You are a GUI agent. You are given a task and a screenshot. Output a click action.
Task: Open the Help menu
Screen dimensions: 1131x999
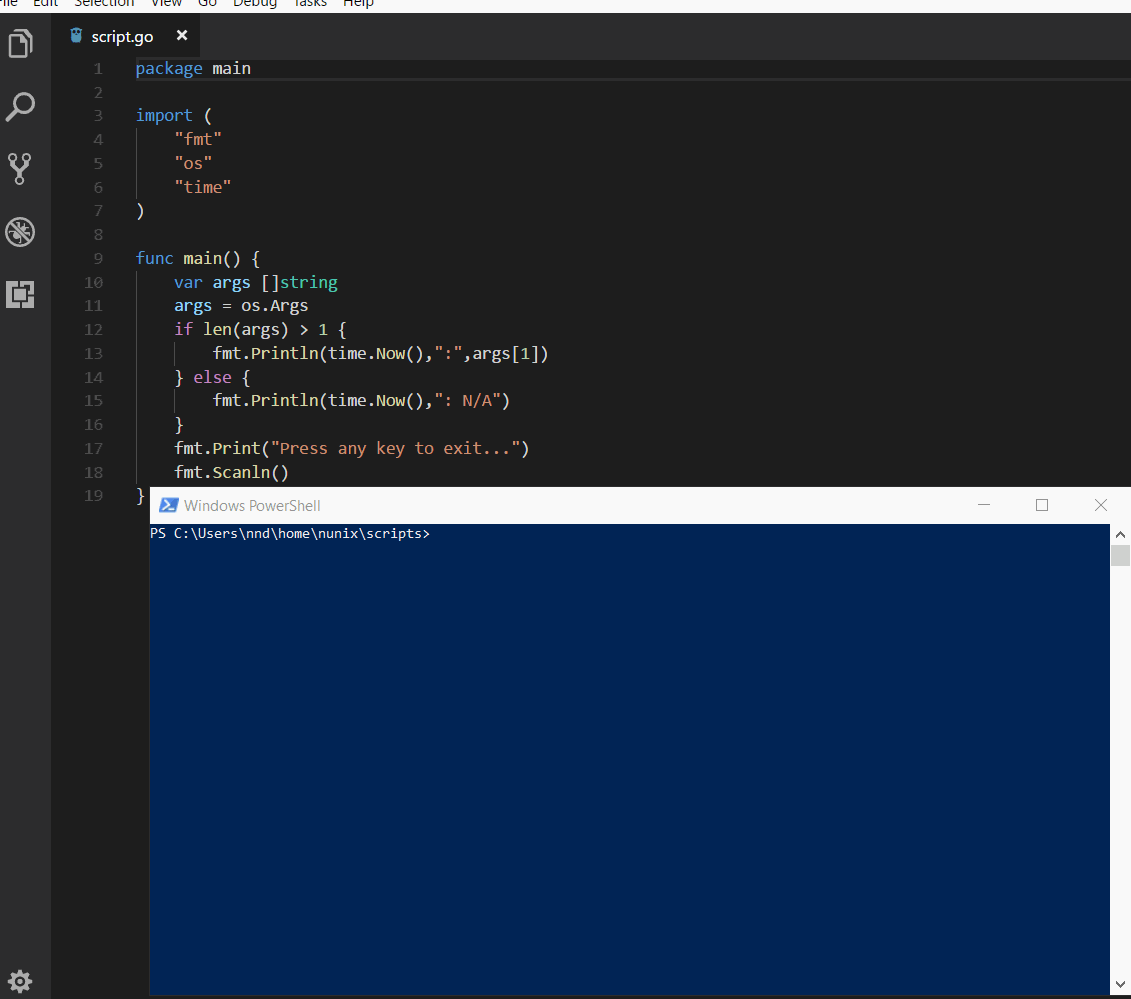[358, 4]
